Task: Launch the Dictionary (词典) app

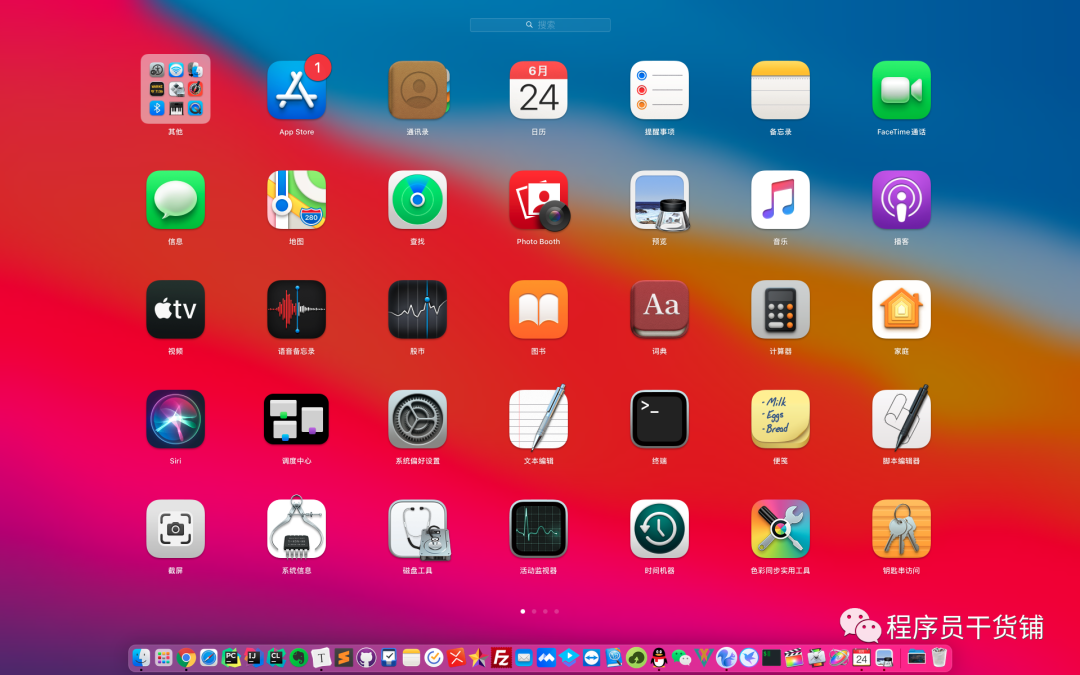Action: pos(659,309)
